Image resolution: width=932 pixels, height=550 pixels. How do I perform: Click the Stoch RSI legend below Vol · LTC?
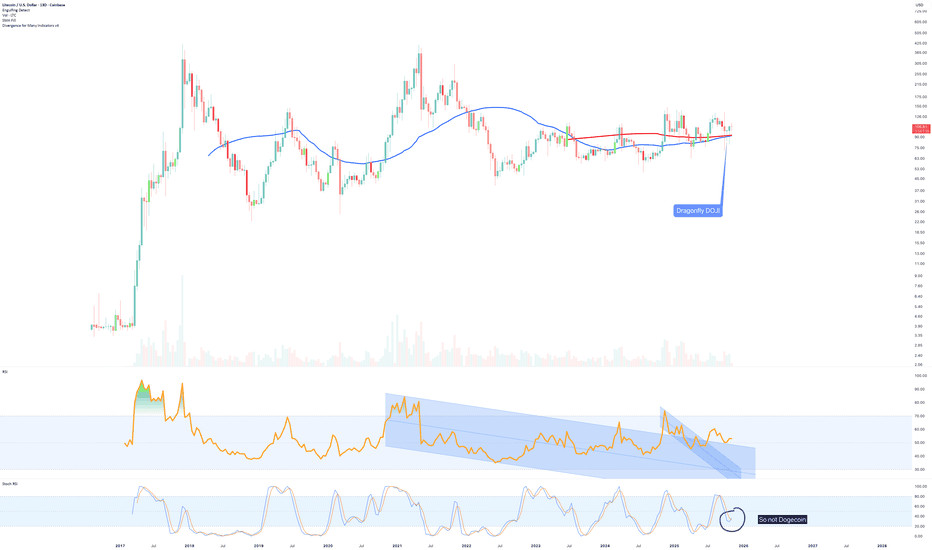(x=10, y=20)
